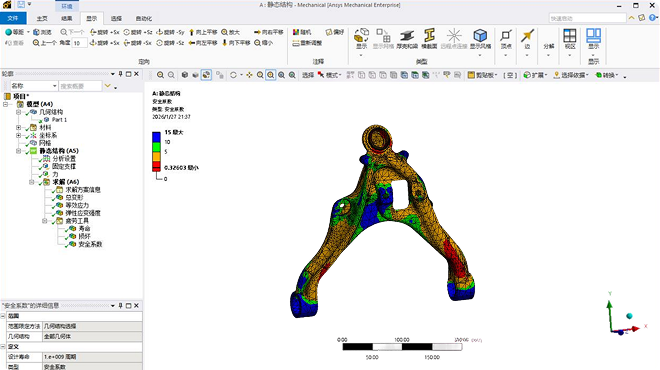
Task: Click the 厚壳和梁 thick shell and beam icon
Action: click(407, 38)
